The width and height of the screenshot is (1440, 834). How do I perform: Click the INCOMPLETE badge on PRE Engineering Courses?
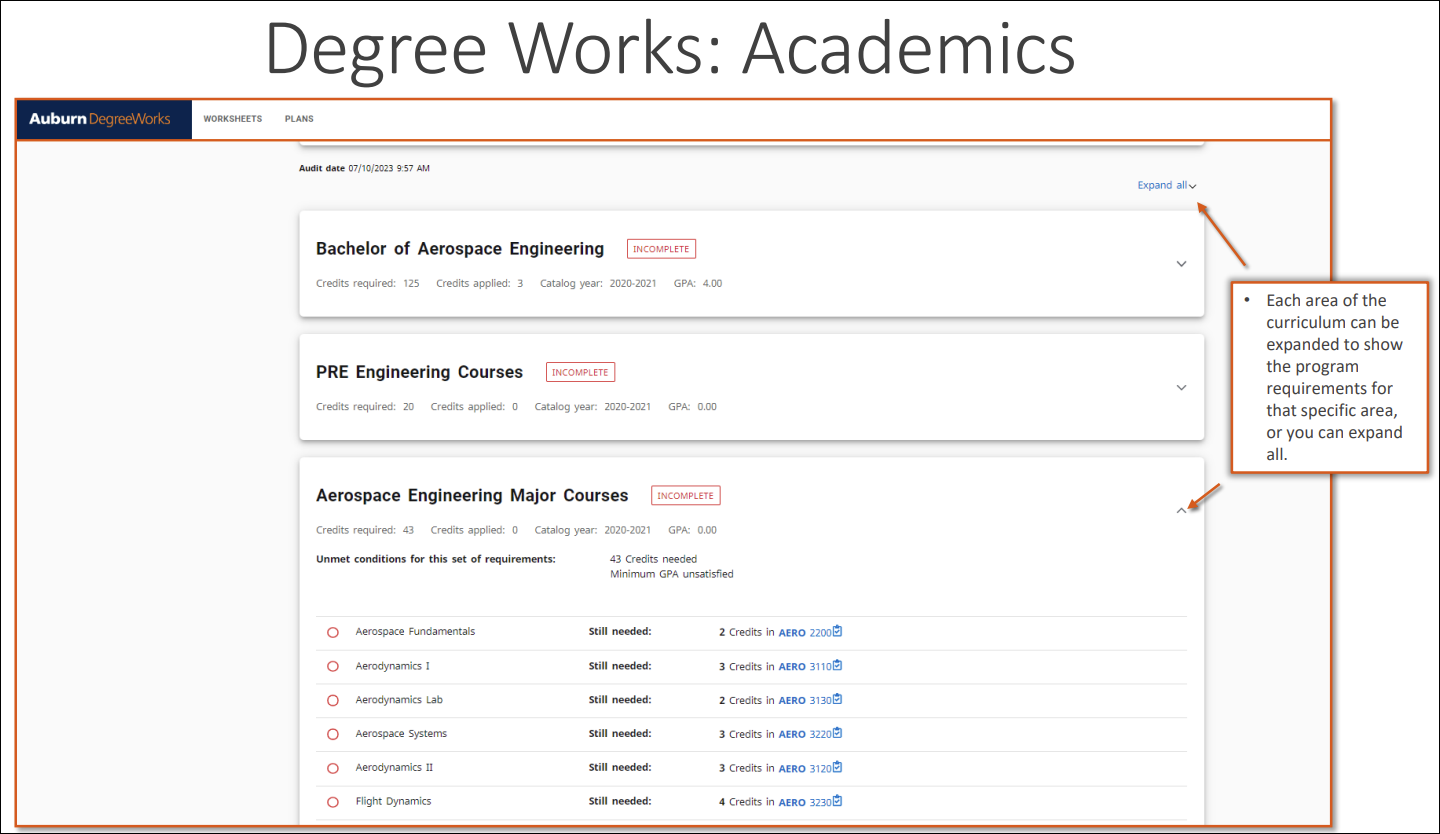pyautogui.click(x=580, y=371)
